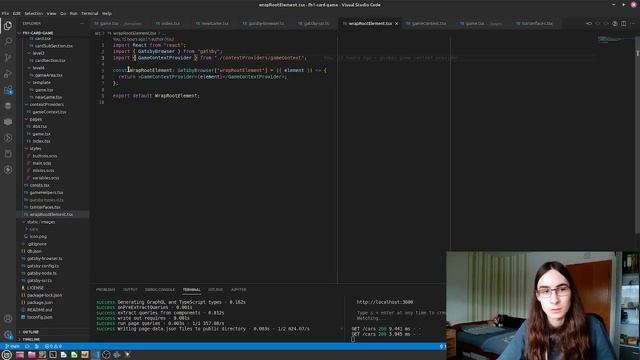Click the errors and warnings status bar indicator
This screenshot has height=360, width=640.
(x=53, y=346)
